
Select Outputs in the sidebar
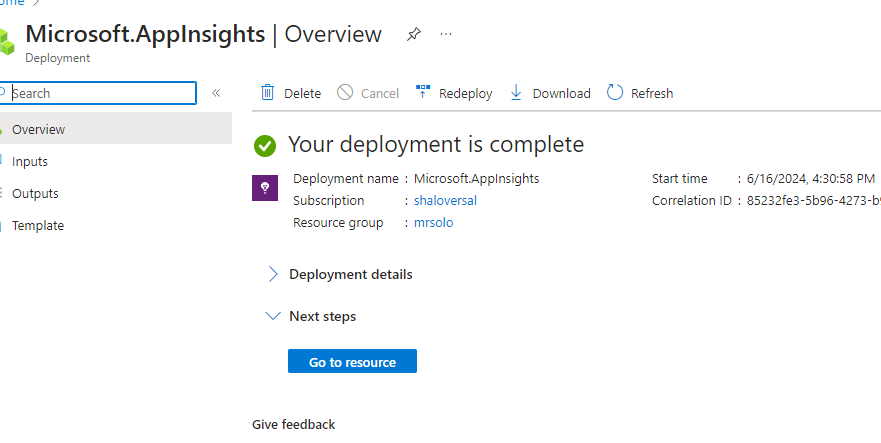click(x=35, y=193)
